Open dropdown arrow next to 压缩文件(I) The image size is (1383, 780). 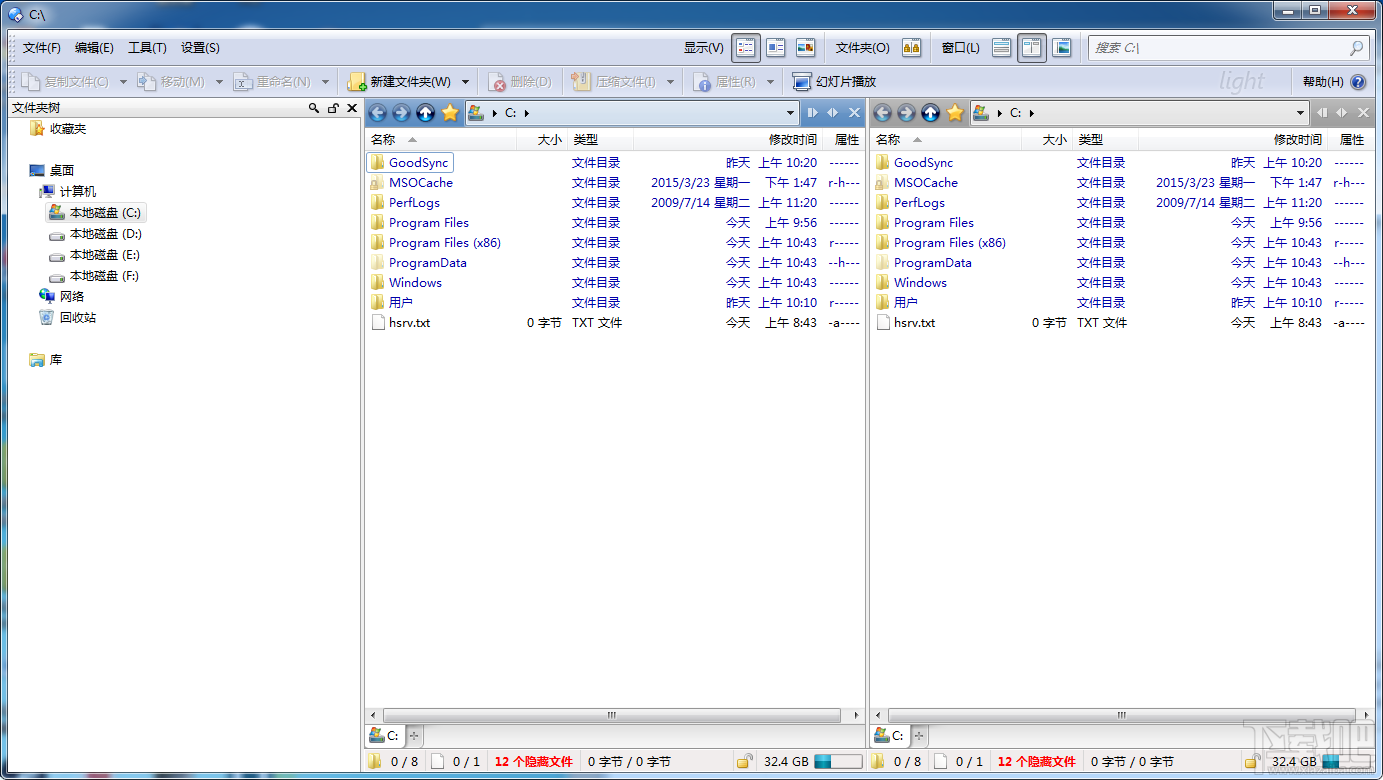click(670, 82)
